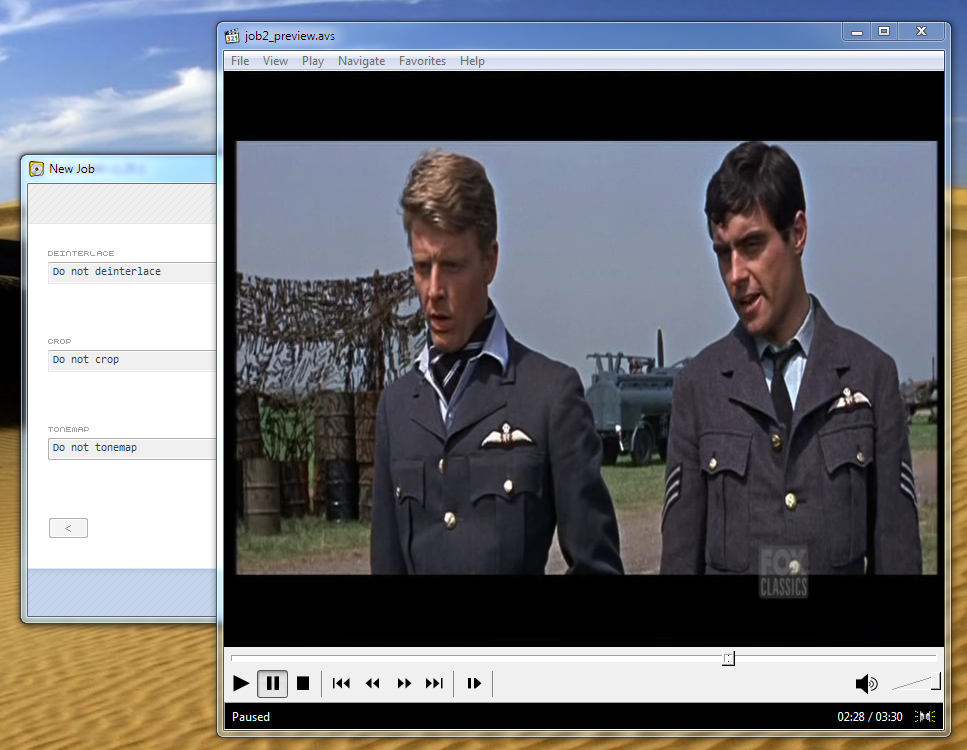This screenshot has height=750, width=967.
Task: Click the New Job window icon
Action: 36,169
